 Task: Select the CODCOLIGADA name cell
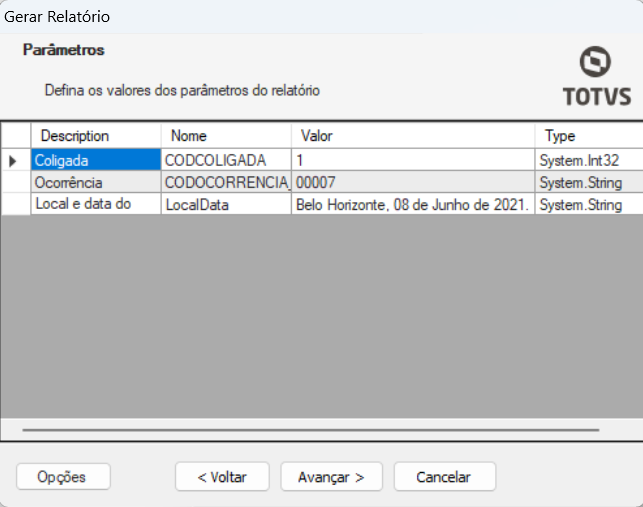(x=226, y=160)
